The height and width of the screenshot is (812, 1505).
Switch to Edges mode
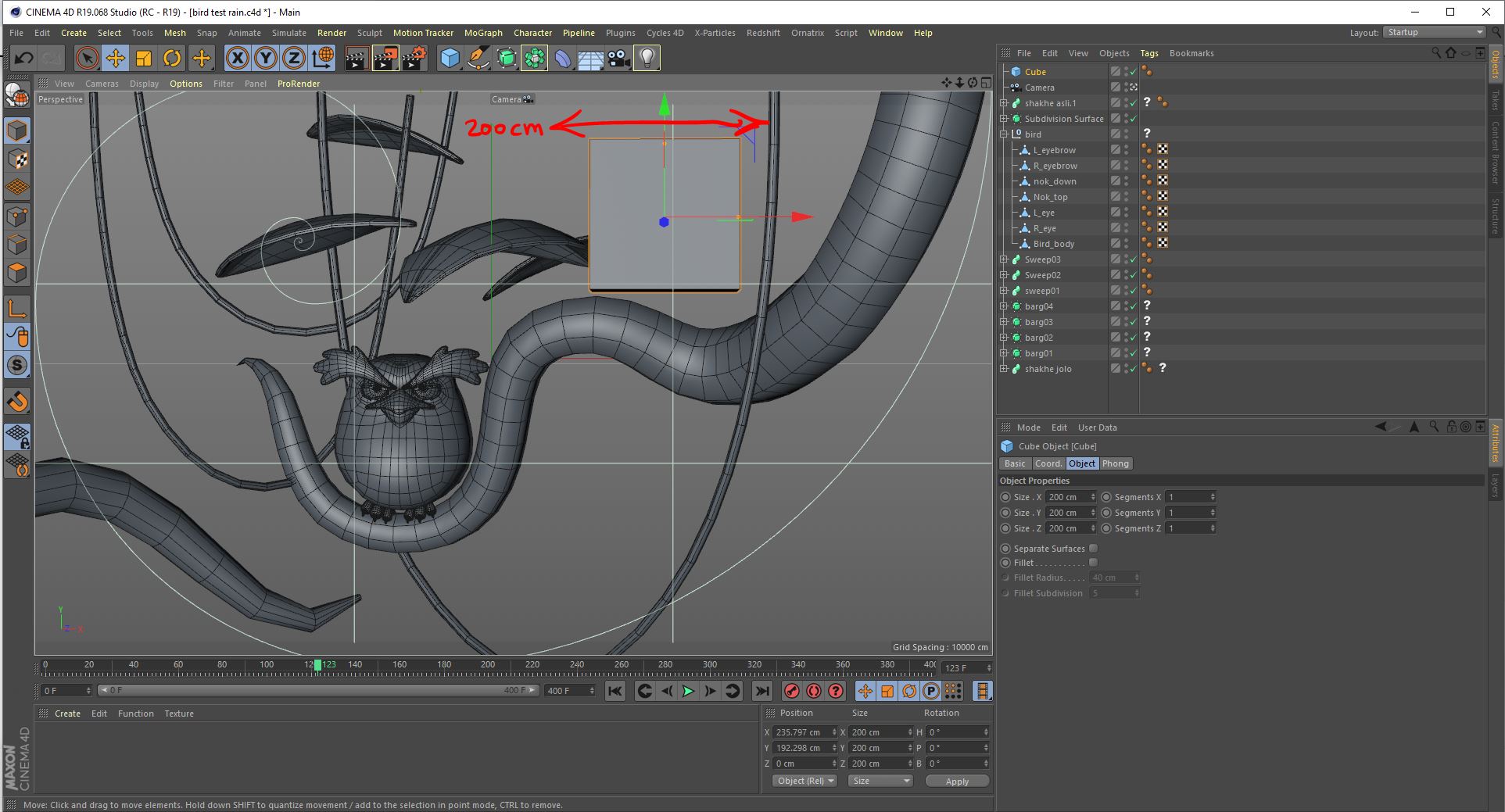click(x=17, y=245)
